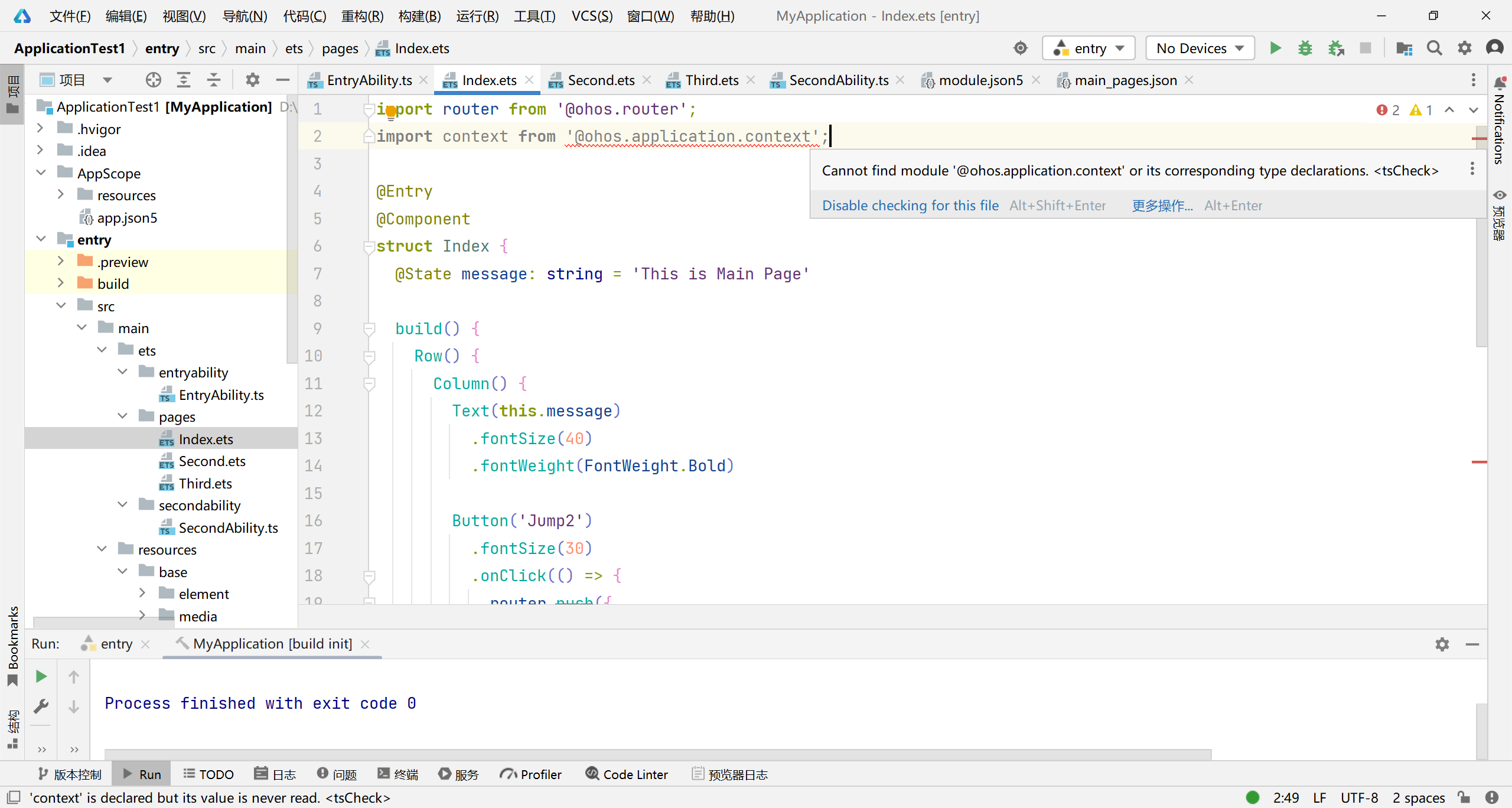
Task: Select opened file locate icon in project panel
Action: click(153, 80)
